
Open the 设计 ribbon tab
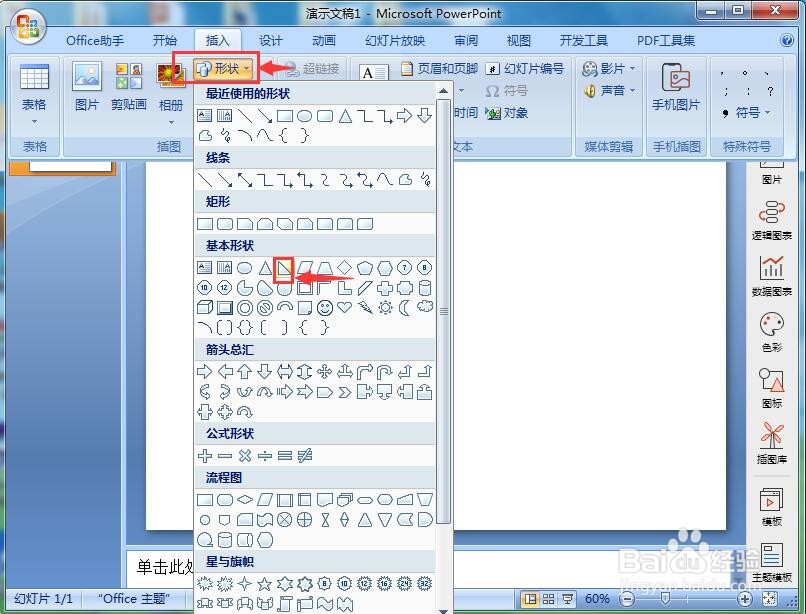click(x=271, y=41)
